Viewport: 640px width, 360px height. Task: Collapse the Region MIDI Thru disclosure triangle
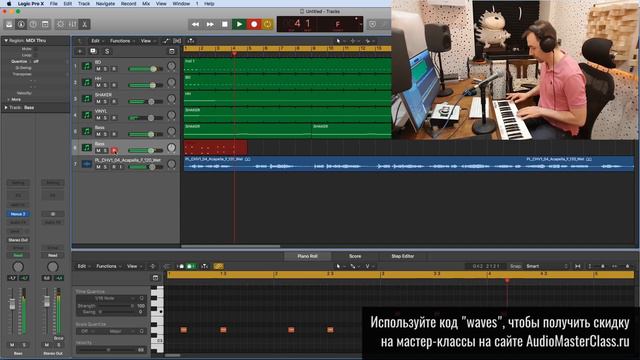(x=6, y=41)
